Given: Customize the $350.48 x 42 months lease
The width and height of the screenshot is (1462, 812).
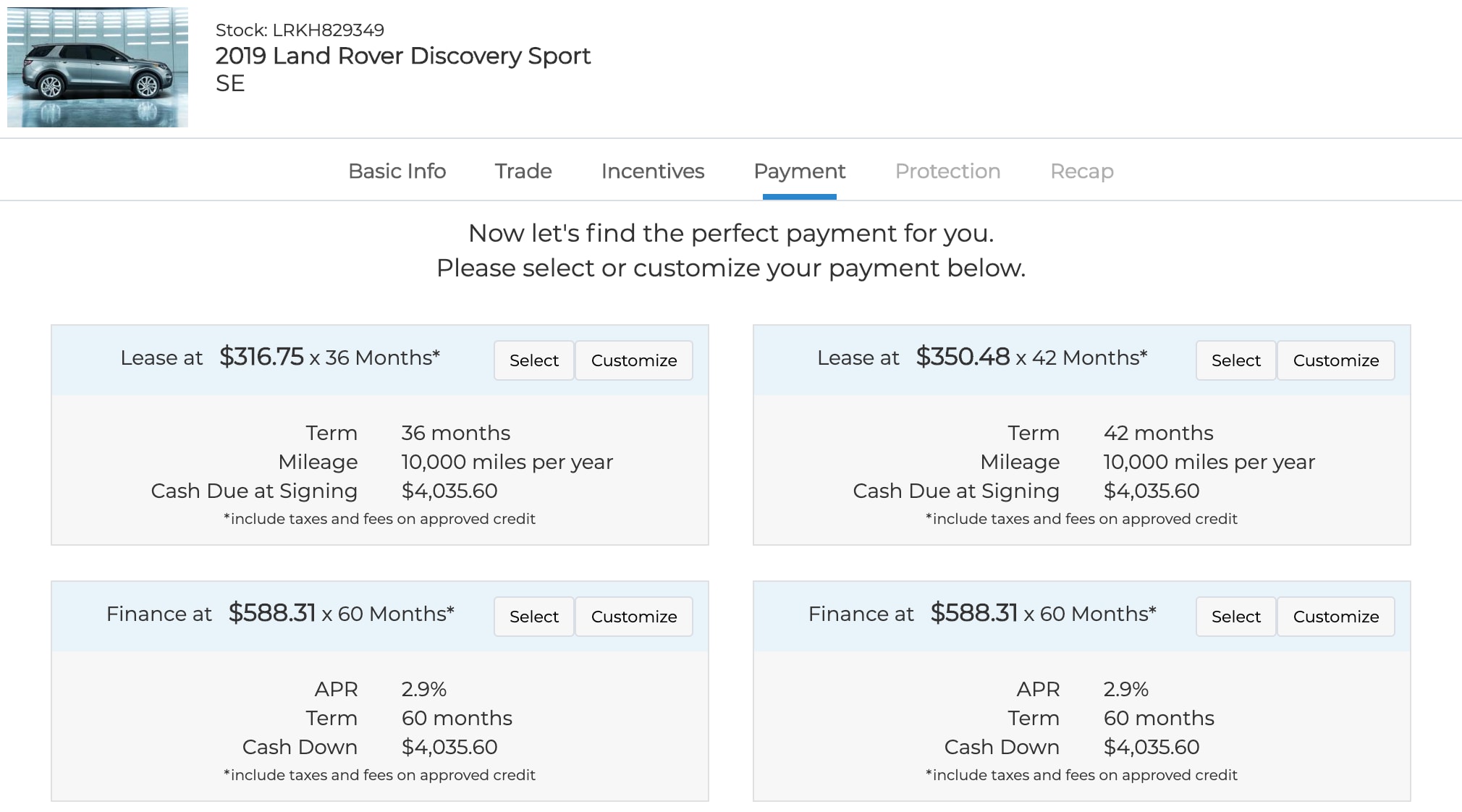Looking at the screenshot, I should 1336,360.
